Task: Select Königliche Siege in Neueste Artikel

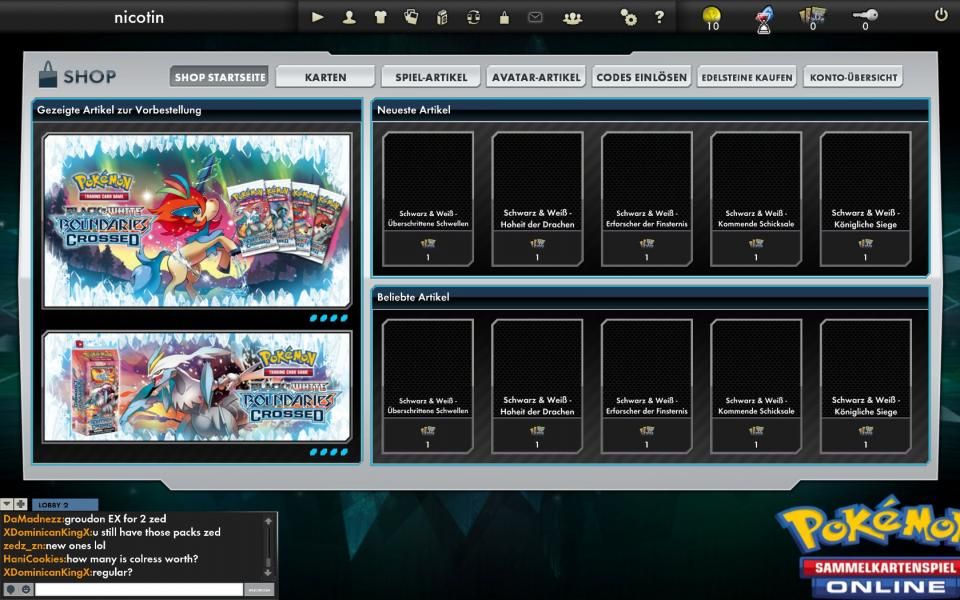Action: click(x=865, y=199)
